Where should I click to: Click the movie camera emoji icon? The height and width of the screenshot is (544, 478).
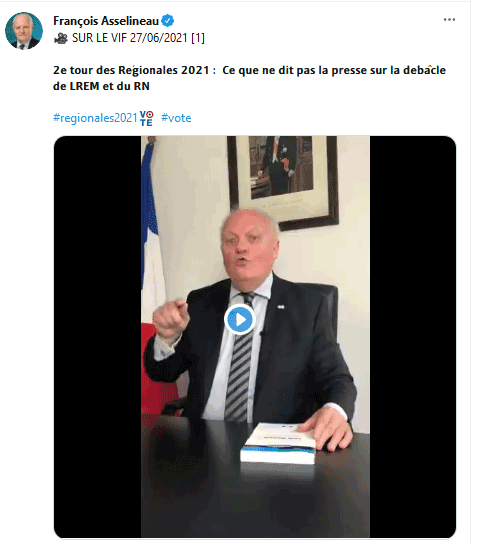[x=61, y=38]
